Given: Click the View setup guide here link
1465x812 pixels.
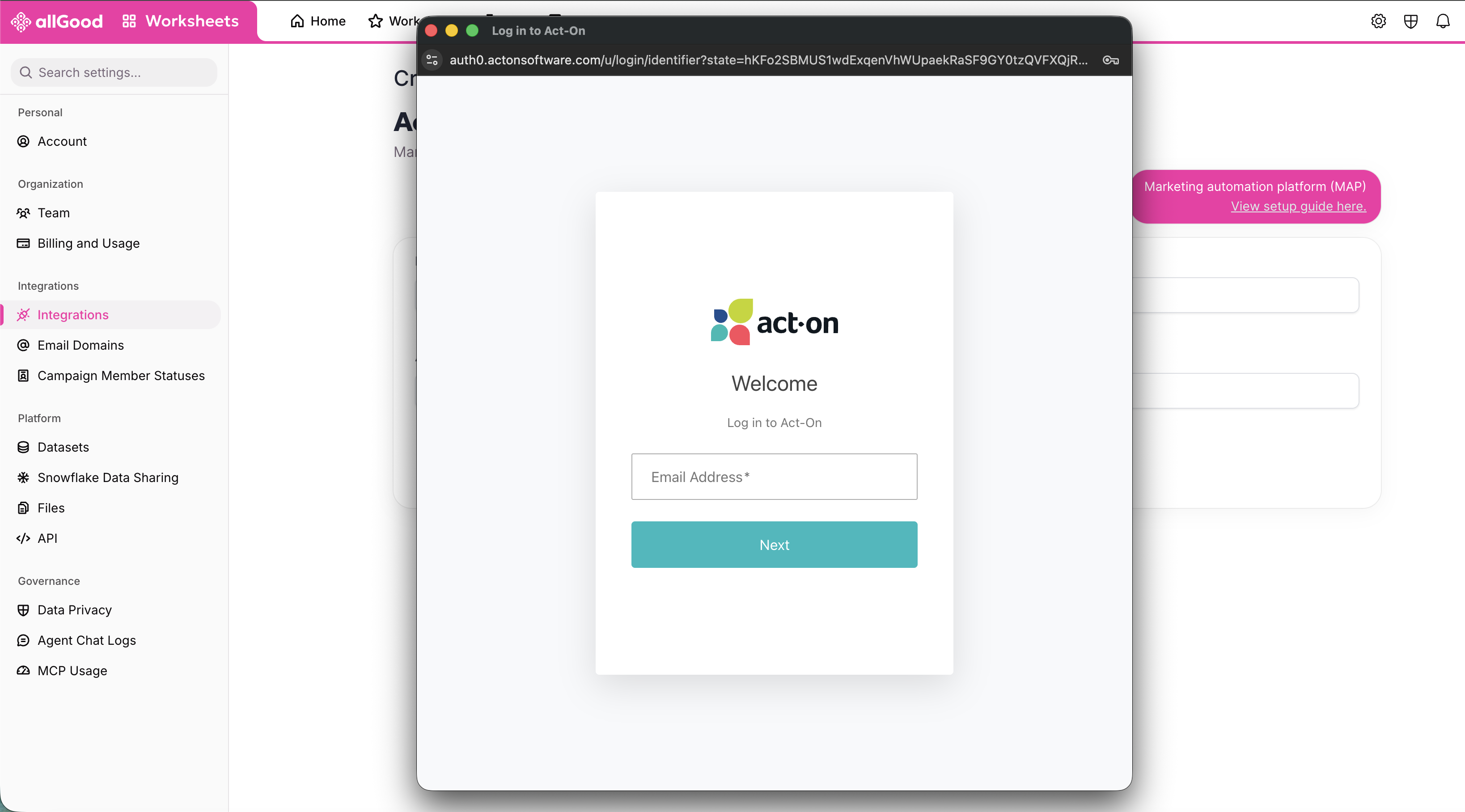Looking at the screenshot, I should pyautogui.click(x=1298, y=207).
